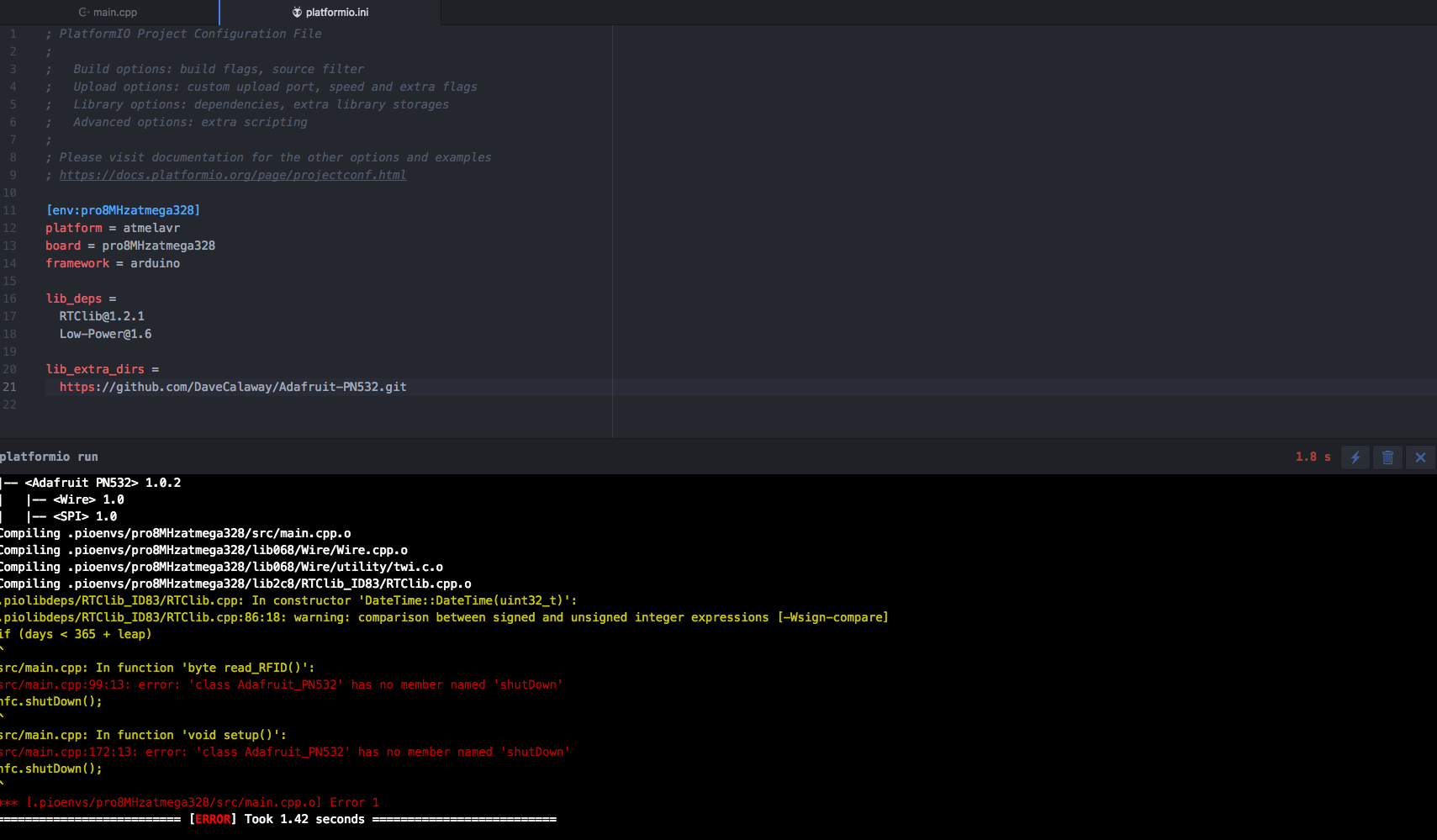The height and width of the screenshot is (840, 1437).
Task: Click the Wsign-compare warning line in output
Action: (444, 617)
